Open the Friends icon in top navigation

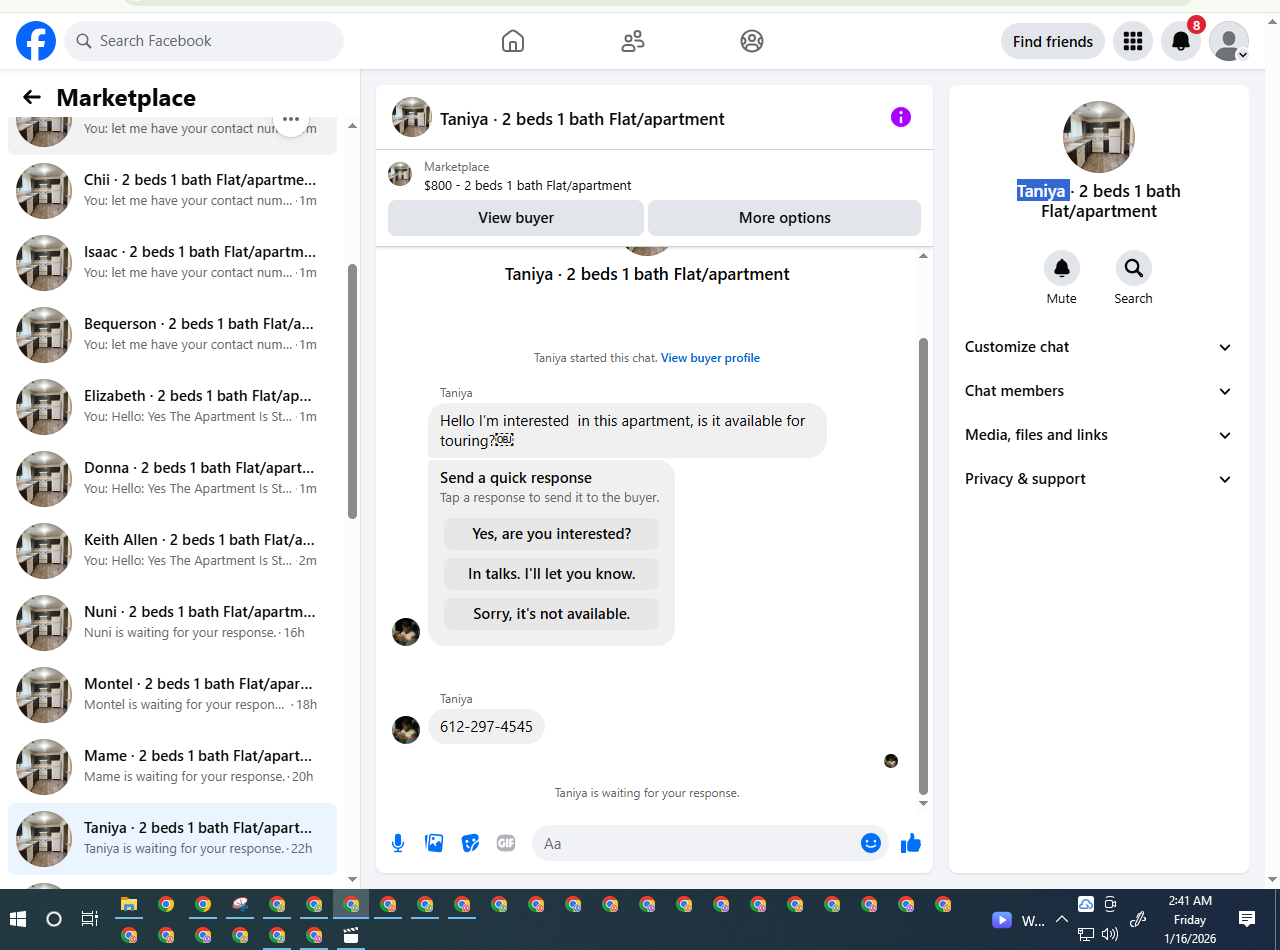(633, 41)
